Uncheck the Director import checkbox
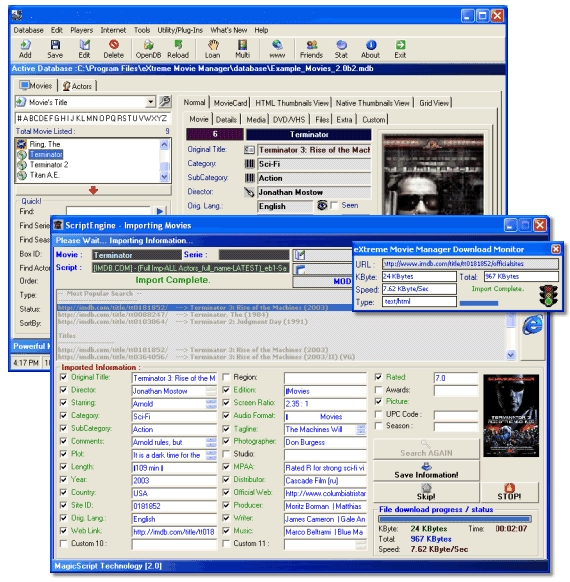Viewport: 570px width, 582px height. click(63, 390)
